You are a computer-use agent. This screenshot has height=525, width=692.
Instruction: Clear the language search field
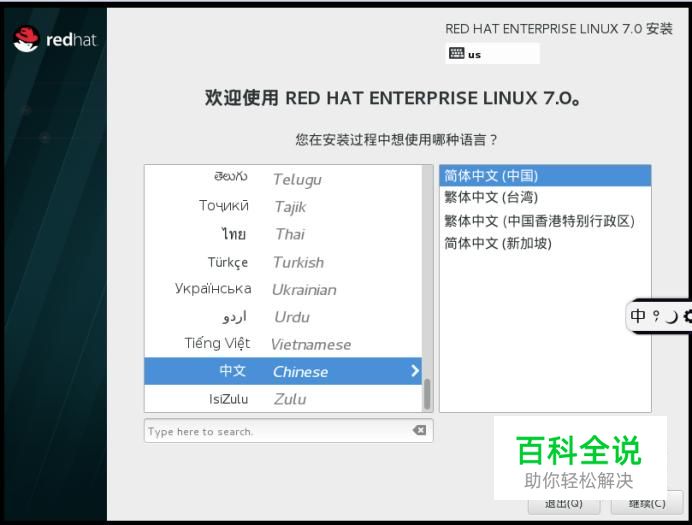point(419,430)
